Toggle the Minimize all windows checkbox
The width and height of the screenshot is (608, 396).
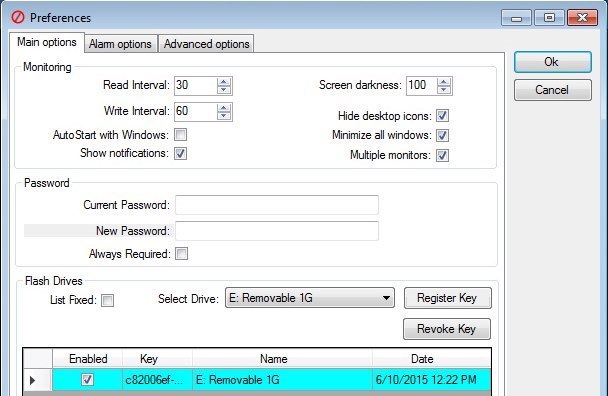coord(442,135)
